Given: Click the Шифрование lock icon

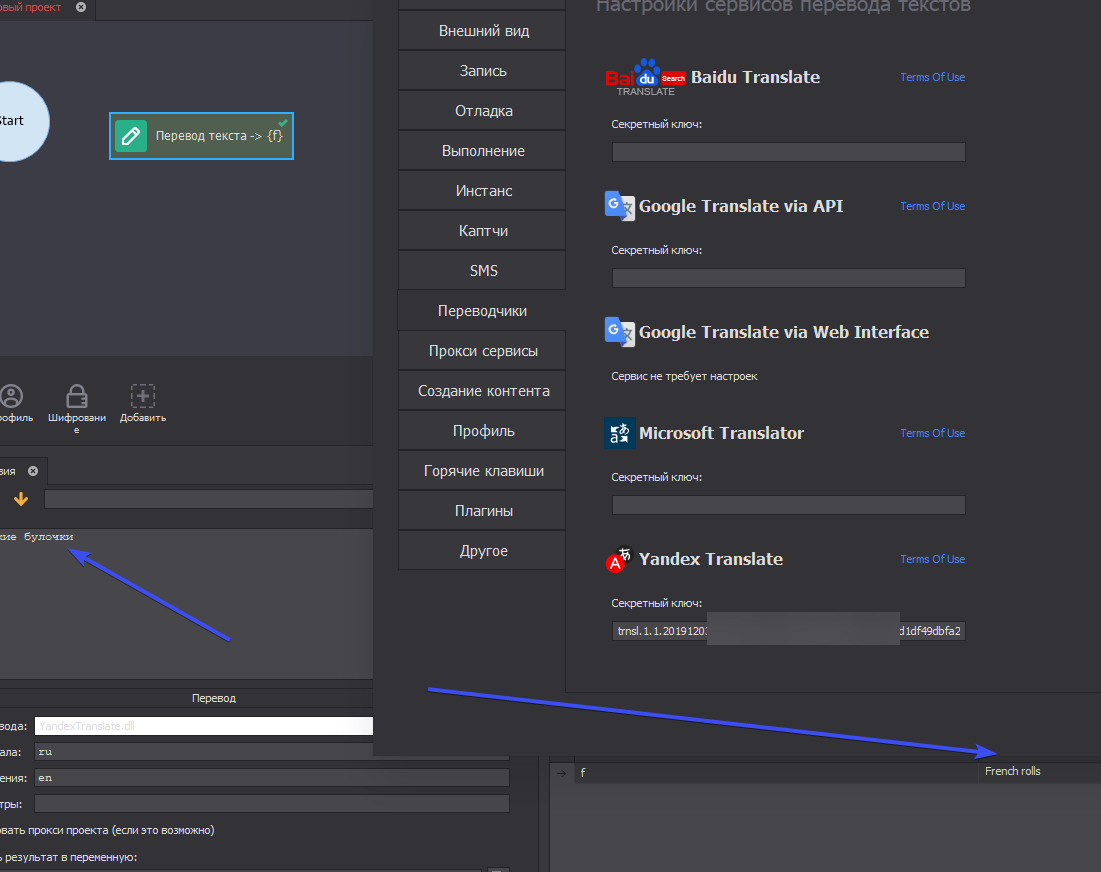Looking at the screenshot, I should click(77, 396).
